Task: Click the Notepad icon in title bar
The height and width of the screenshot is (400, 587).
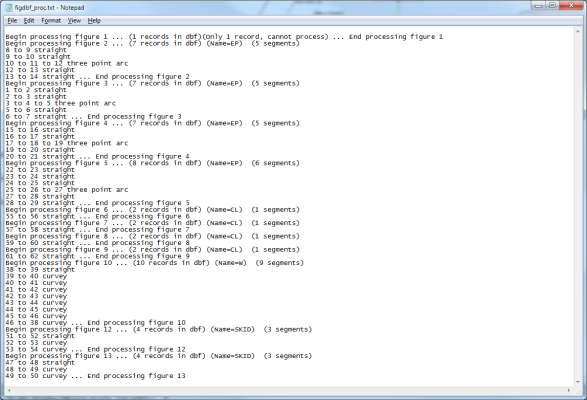Action: tap(9, 7)
